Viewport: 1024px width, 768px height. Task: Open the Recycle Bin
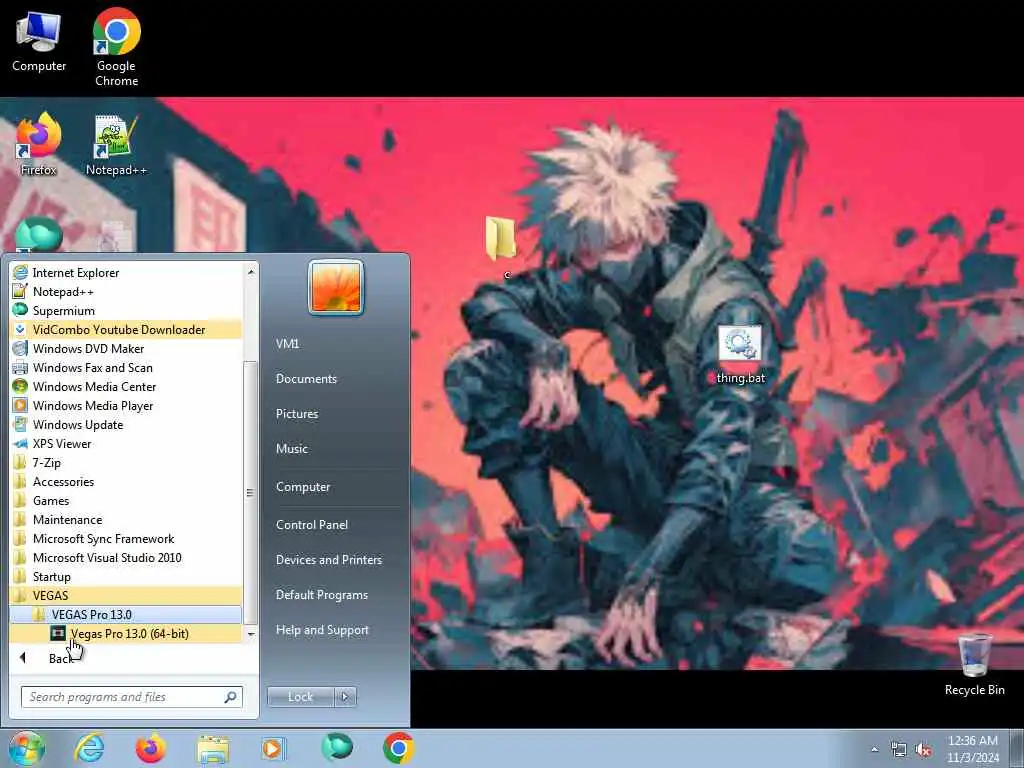point(974,664)
